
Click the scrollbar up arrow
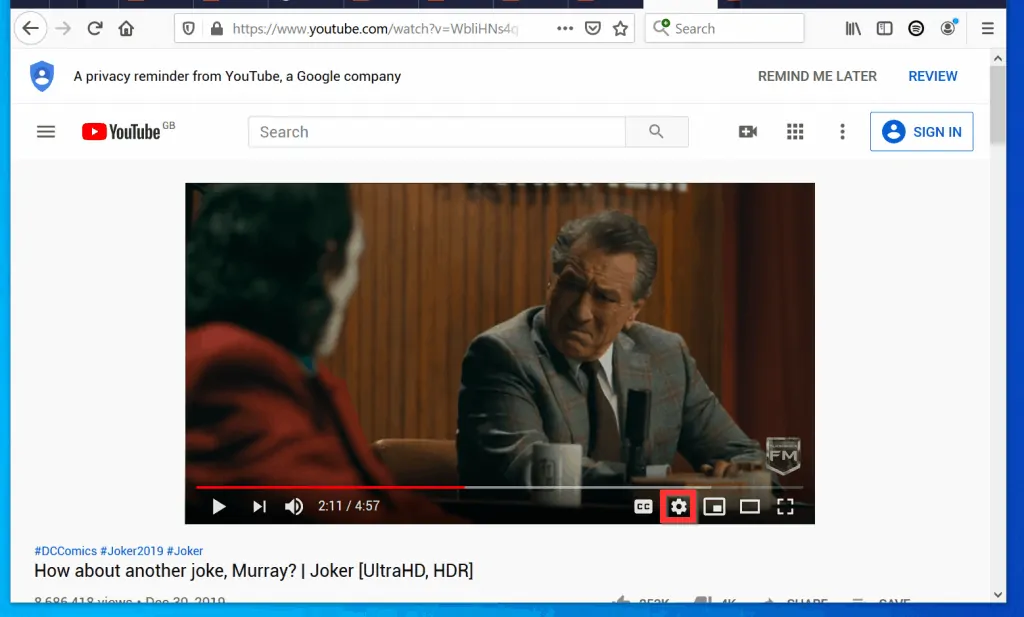click(998, 58)
